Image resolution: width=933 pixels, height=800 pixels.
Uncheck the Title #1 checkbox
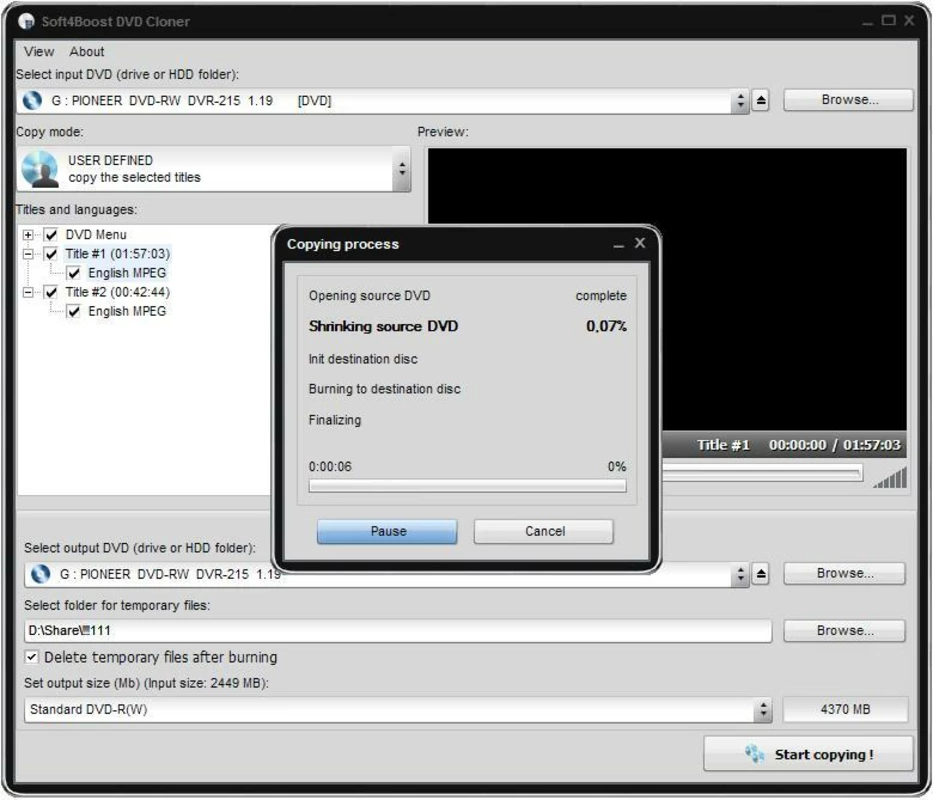[x=51, y=254]
